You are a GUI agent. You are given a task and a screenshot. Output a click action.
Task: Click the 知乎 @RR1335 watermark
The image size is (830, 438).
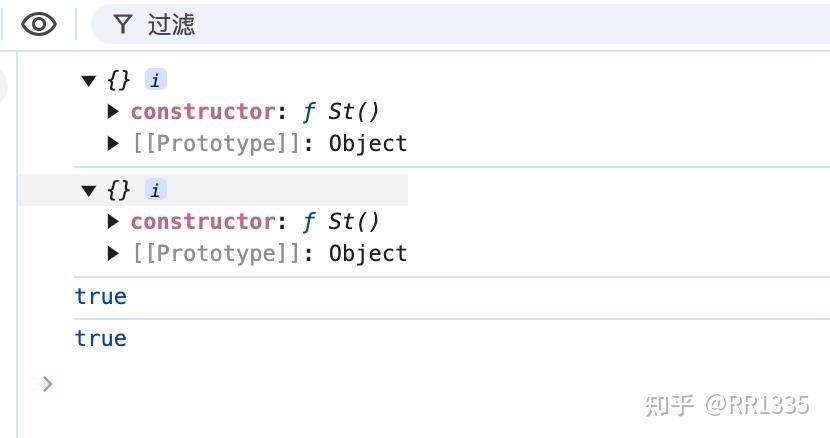[x=727, y=405]
